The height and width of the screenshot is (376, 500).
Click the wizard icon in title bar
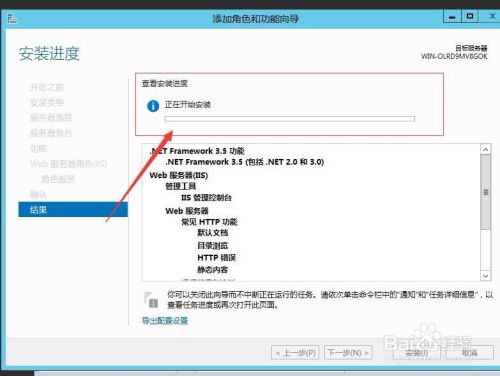click(12, 19)
